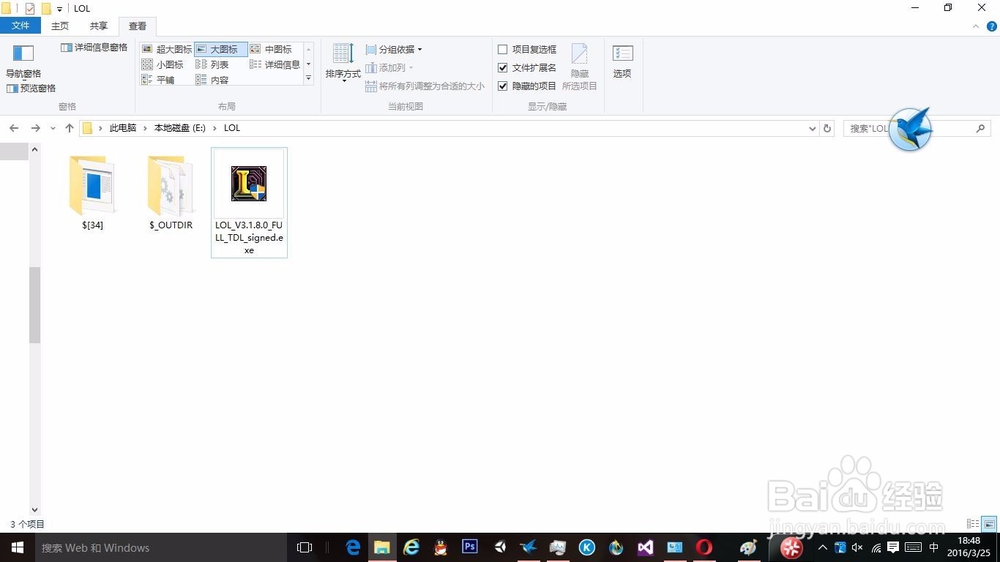Select Large icons layout

point(221,49)
